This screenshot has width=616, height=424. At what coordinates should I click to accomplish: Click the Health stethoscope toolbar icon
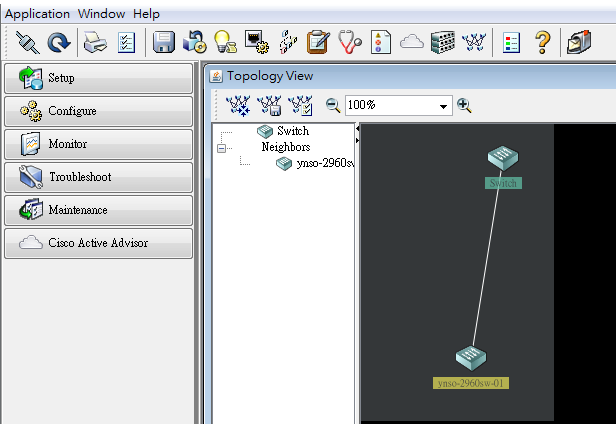coord(350,42)
